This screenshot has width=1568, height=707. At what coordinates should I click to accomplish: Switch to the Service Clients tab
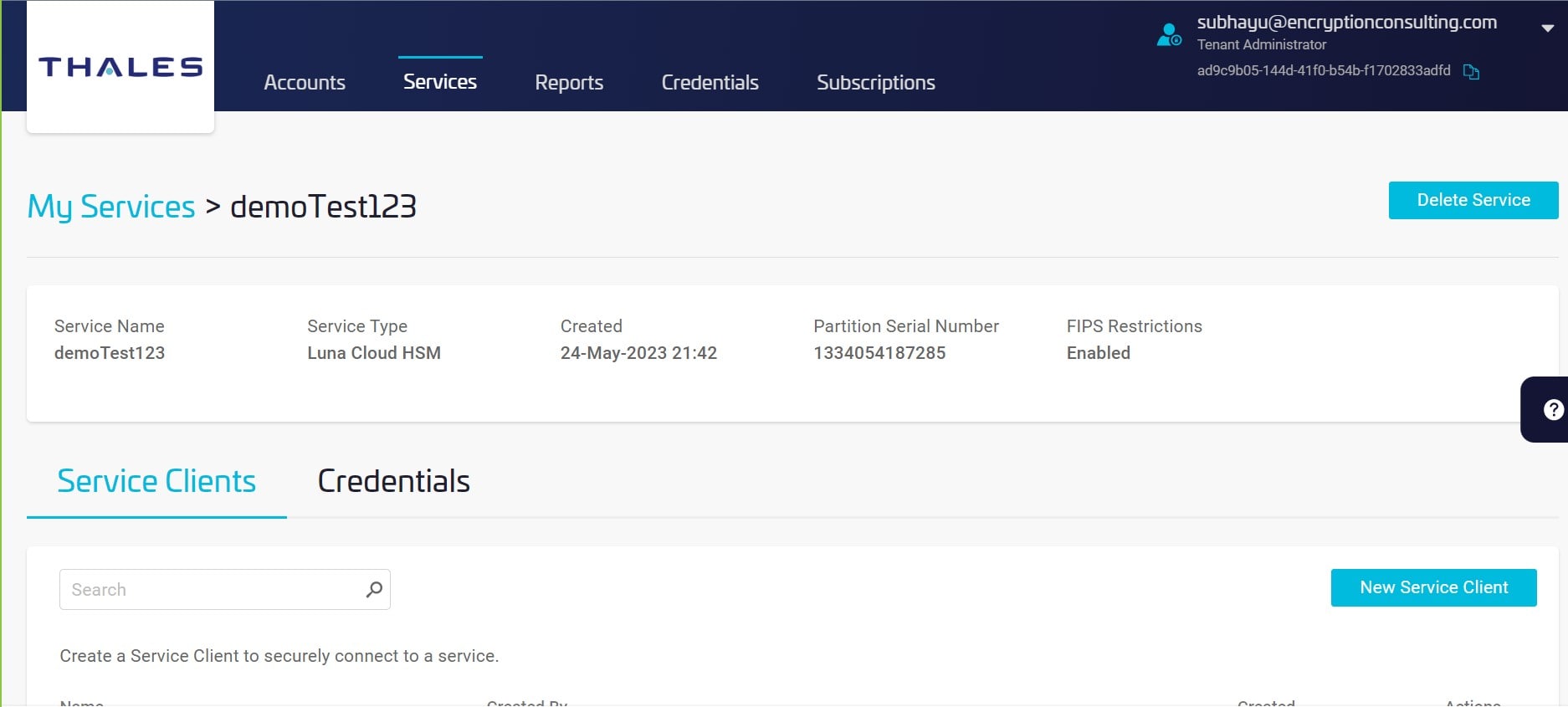pyautogui.click(x=156, y=481)
